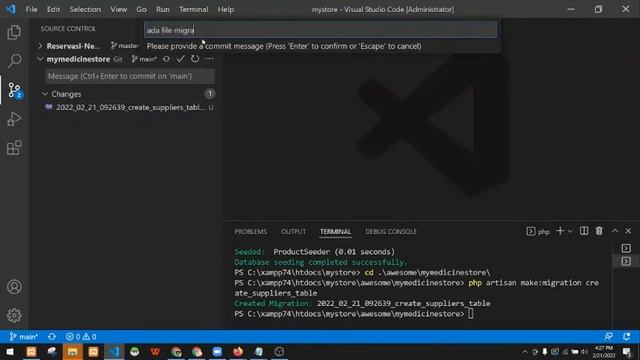Switch to the Terminal panel tab

(335, 231)
